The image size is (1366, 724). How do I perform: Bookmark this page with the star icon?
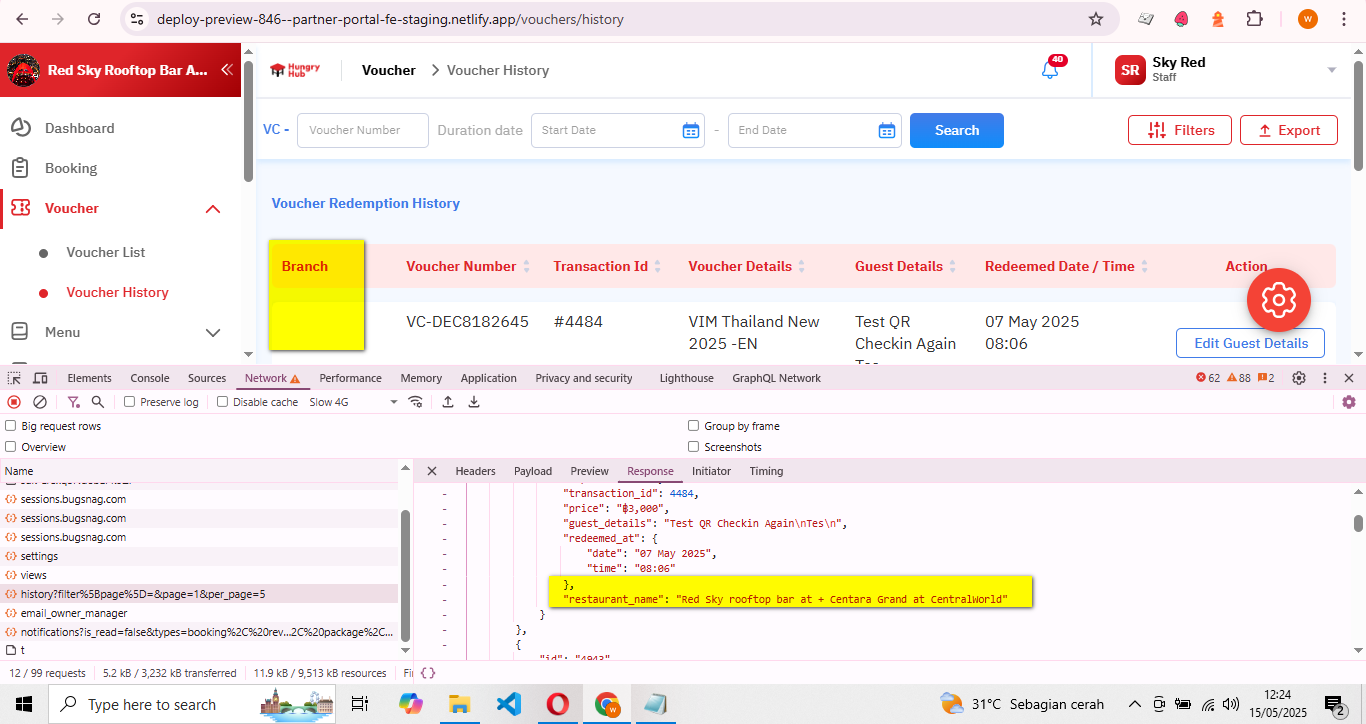point(1096,19)
